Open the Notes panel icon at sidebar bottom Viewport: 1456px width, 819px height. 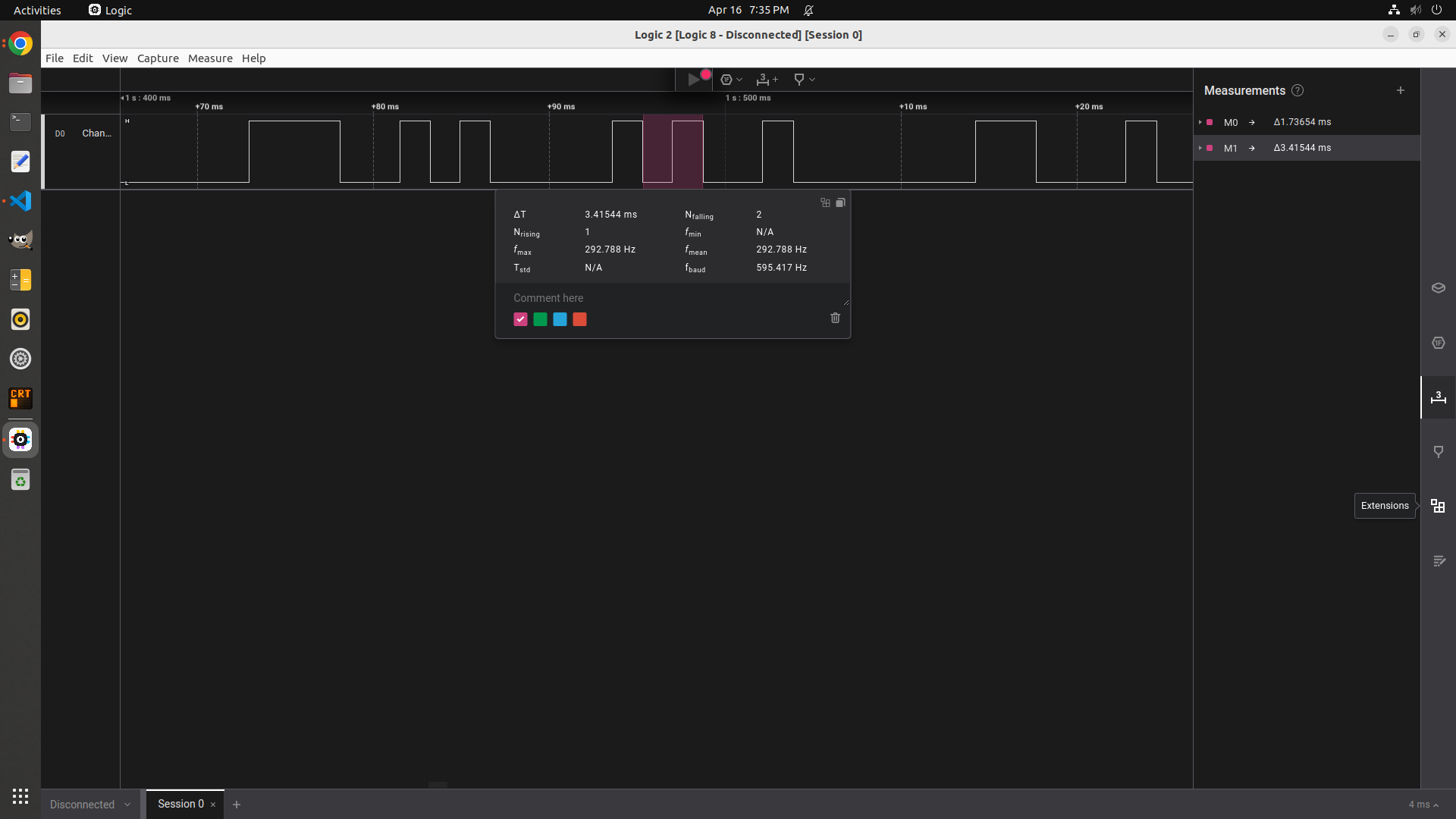pos(1438,561)
